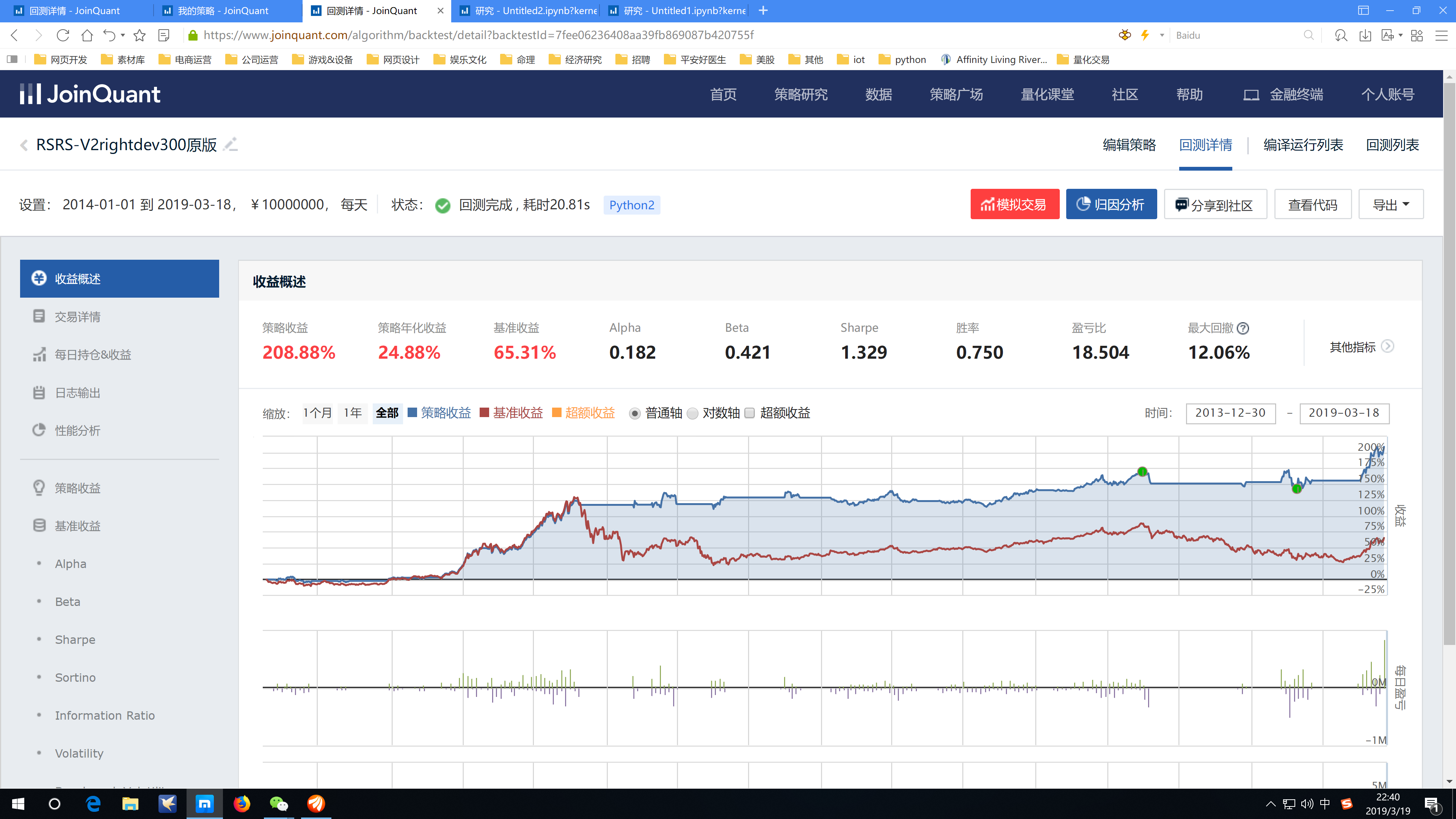Reload the page with refresh icon
The width and height of the screenshot is (1456, 819).
(x=63, y=35)
